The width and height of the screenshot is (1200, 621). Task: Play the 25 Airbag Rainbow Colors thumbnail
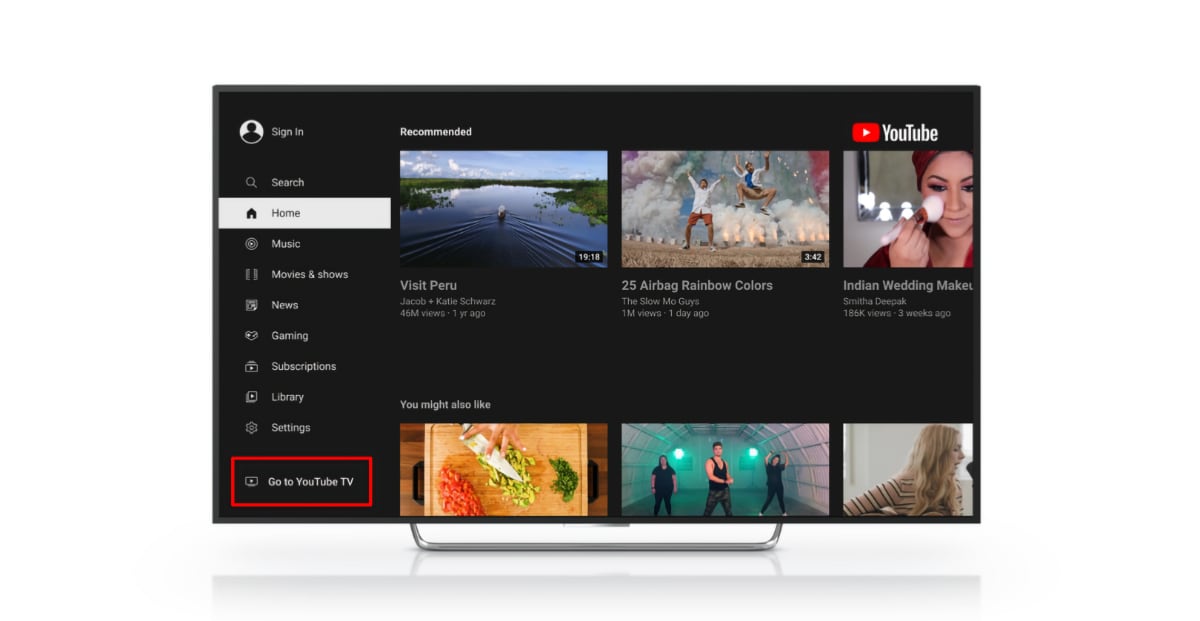pos(725,209)
